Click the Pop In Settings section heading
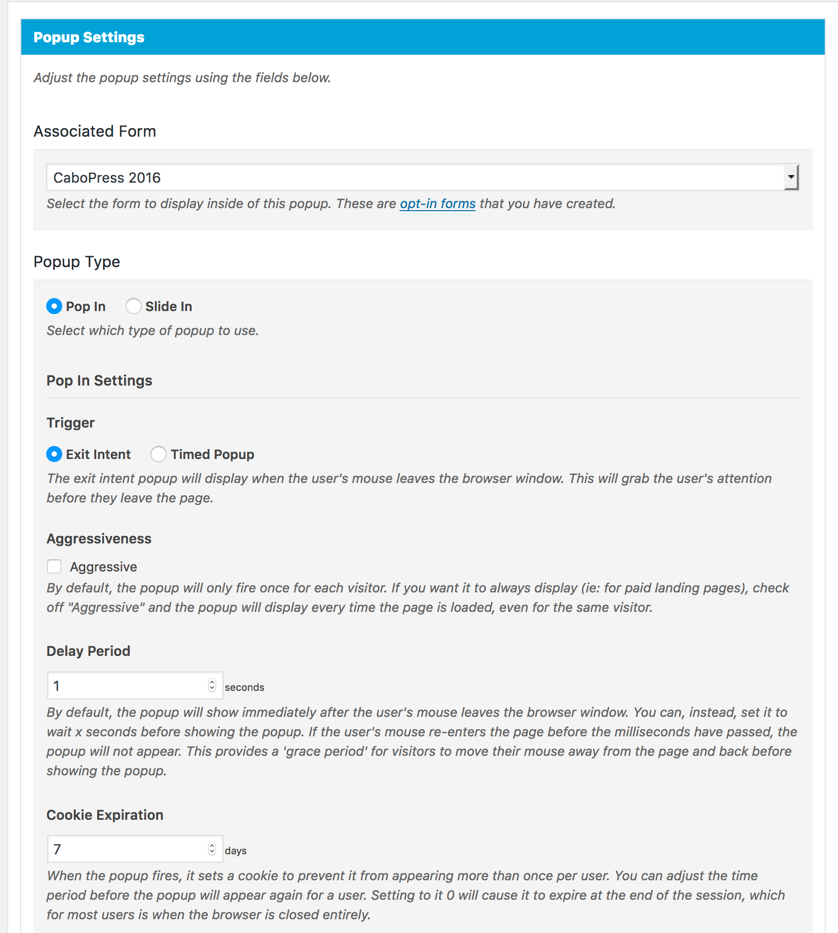Image resolution: width=838 pixels, height=933 pixels. 99,381
